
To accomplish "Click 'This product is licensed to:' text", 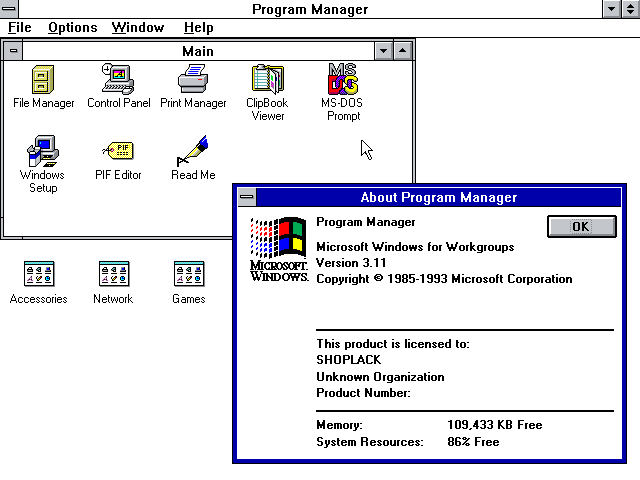I will tap(393, 344).
